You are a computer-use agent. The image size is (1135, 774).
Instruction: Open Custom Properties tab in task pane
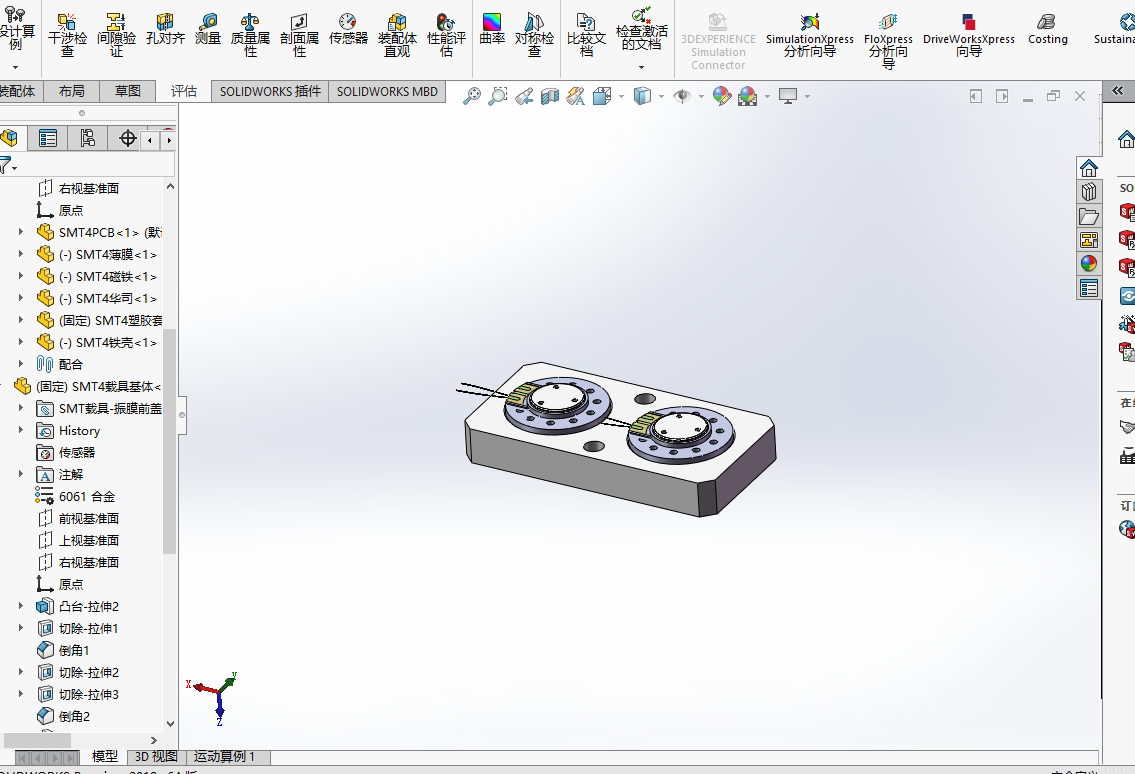pyautogui.click(x=1089, y=288)
